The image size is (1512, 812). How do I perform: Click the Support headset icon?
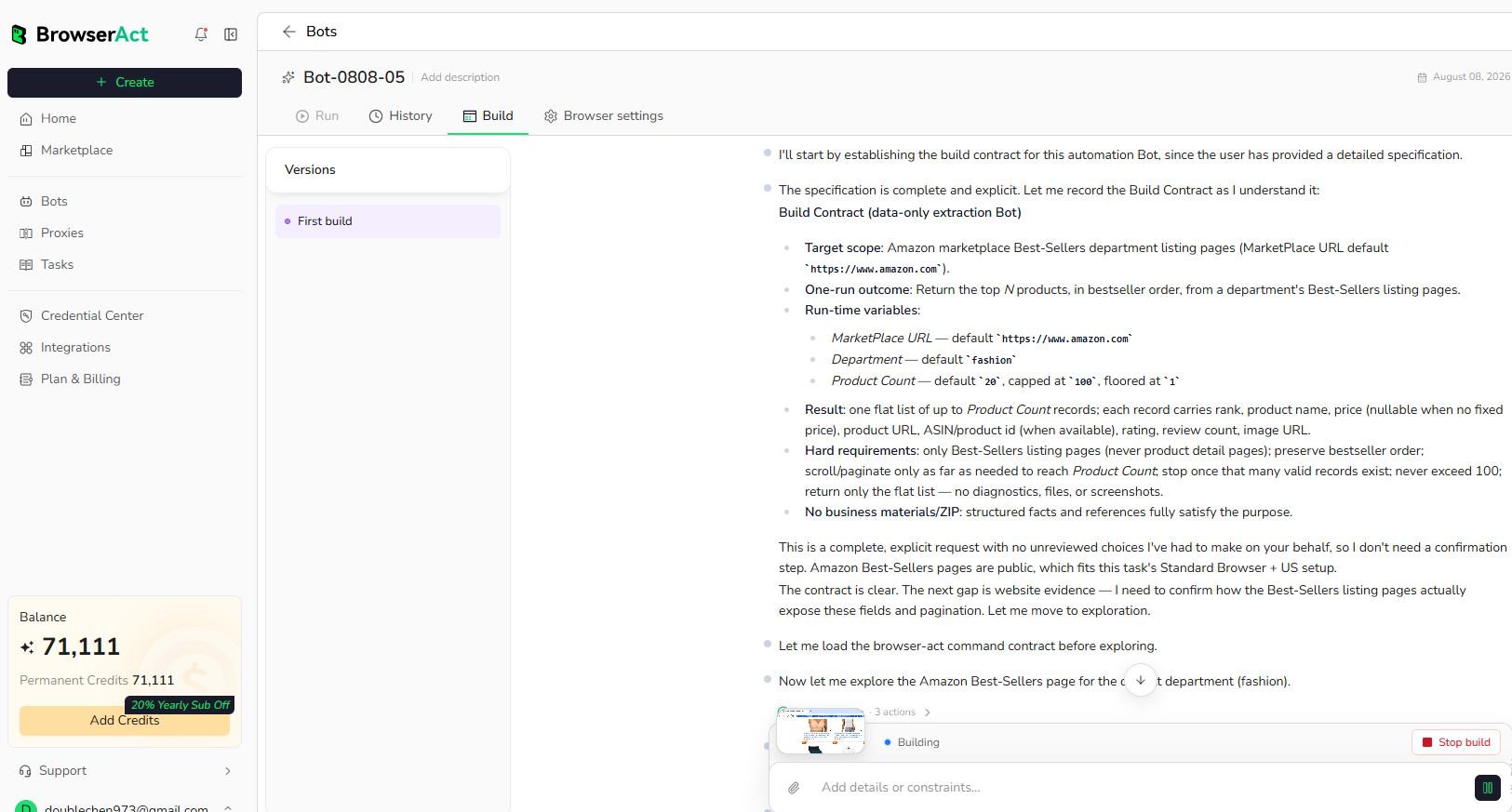point(25,771)
